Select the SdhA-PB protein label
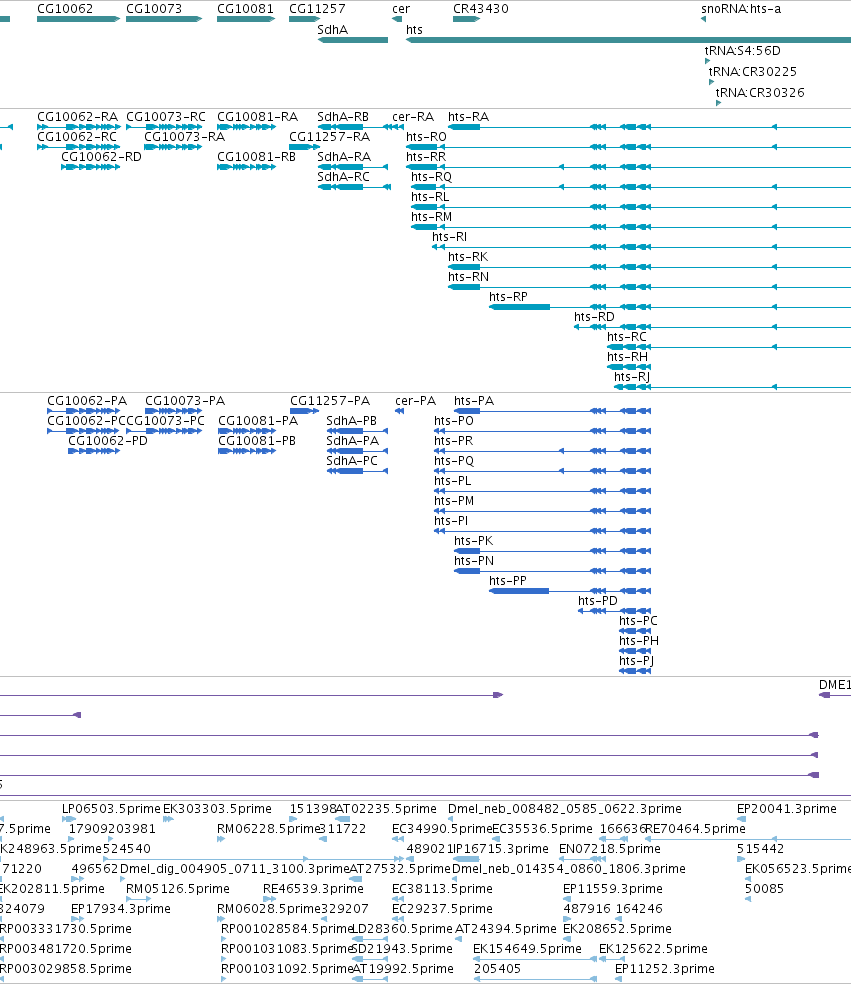The width and height of the screenshot is (851, 984). click(351, 421)
